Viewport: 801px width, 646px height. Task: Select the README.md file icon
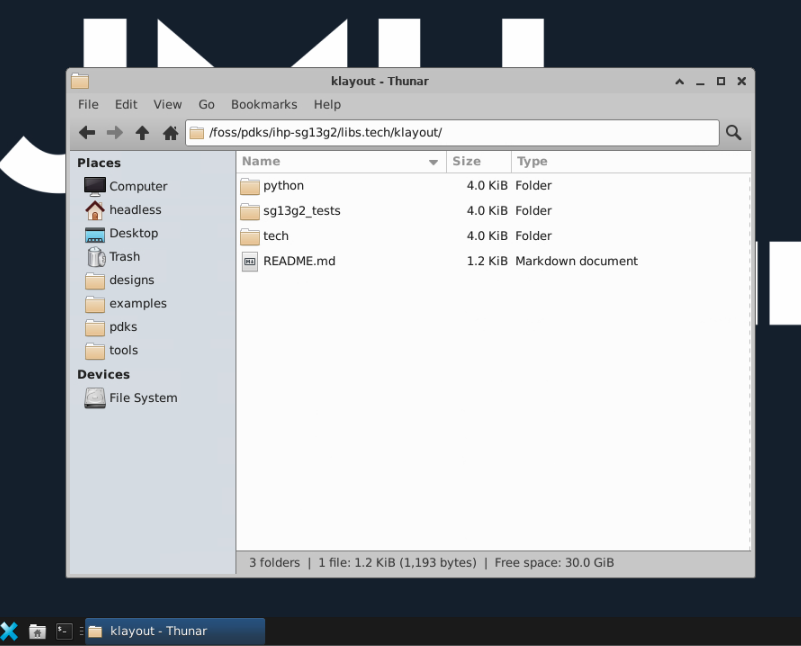point(250,261)
